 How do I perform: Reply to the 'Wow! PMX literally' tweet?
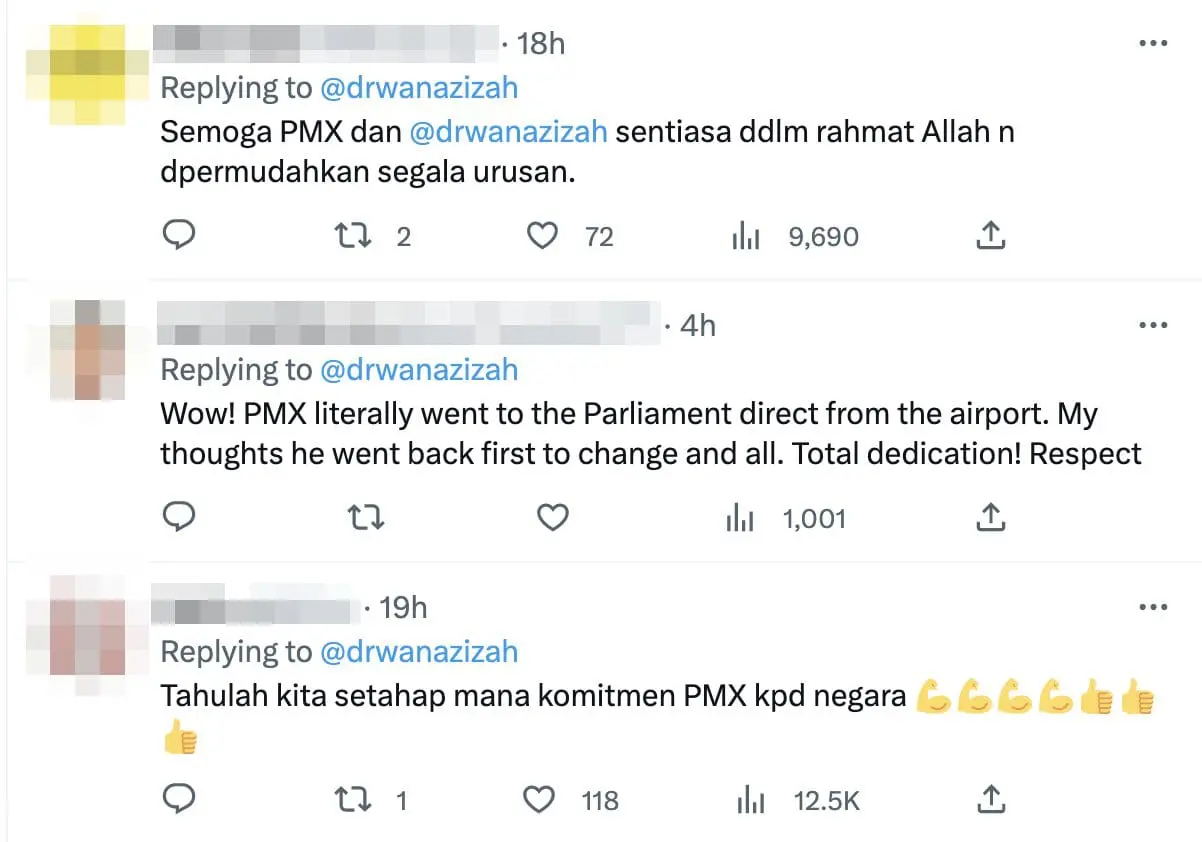coord(177,518)
